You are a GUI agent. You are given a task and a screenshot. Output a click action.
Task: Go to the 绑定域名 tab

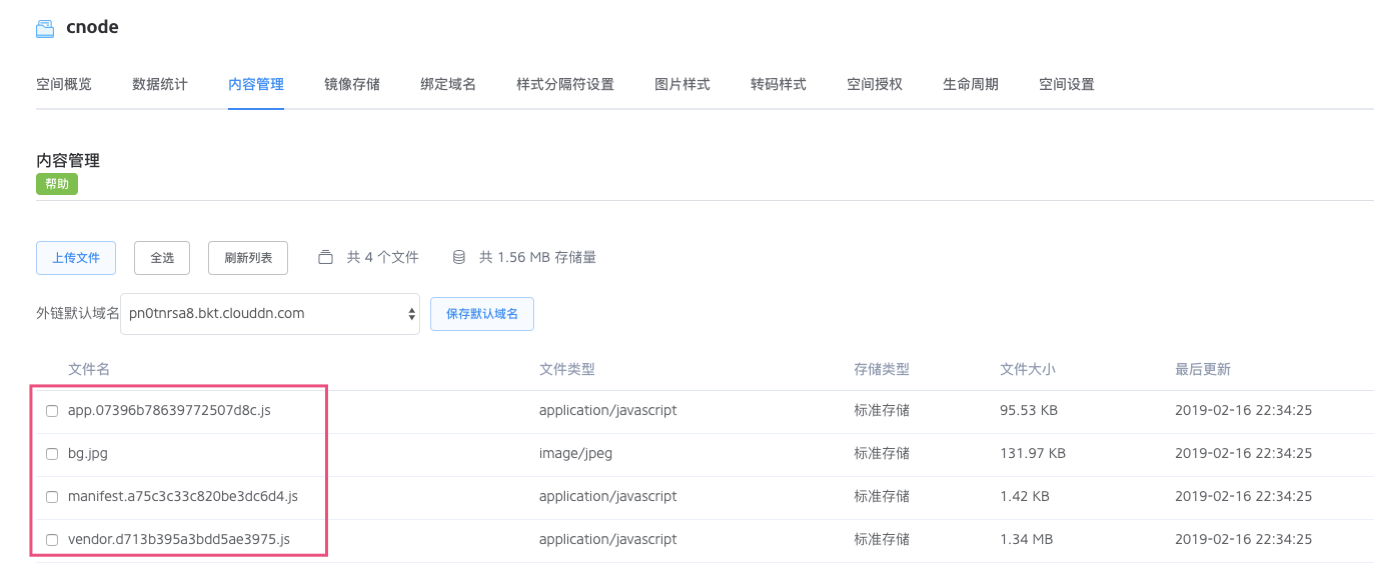tap(448, 84)
